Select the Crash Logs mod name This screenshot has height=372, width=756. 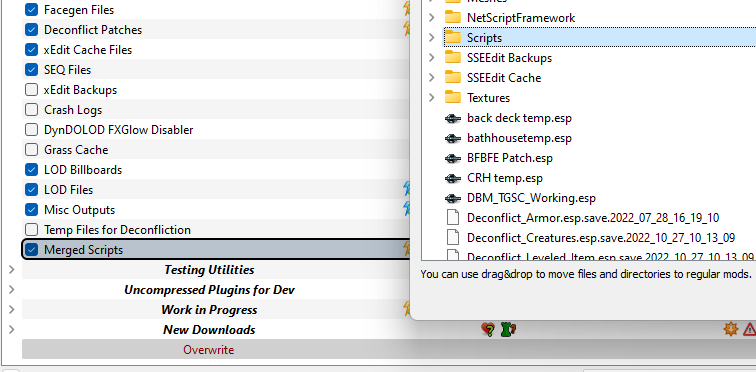pyautogui.click(x=73, y=110)
